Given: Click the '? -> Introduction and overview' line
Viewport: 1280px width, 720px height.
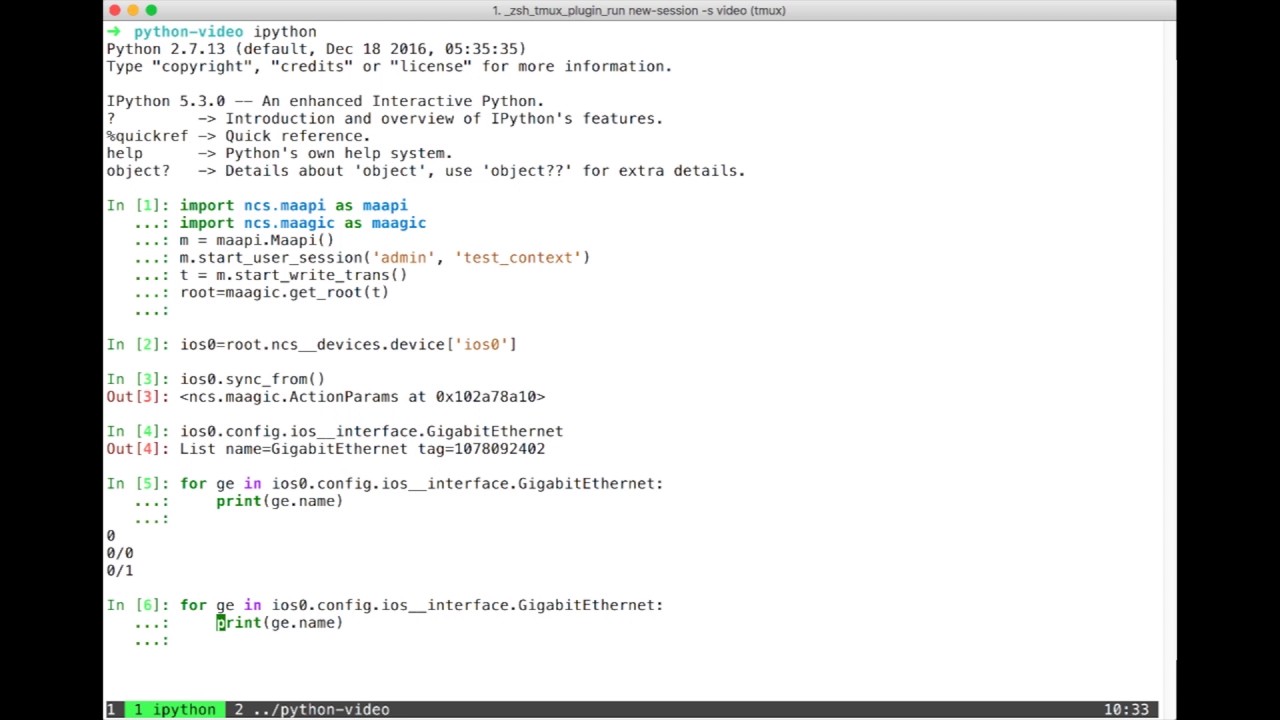Looking at the screenshot, I should pyautogui.click(x=385, y=118).
